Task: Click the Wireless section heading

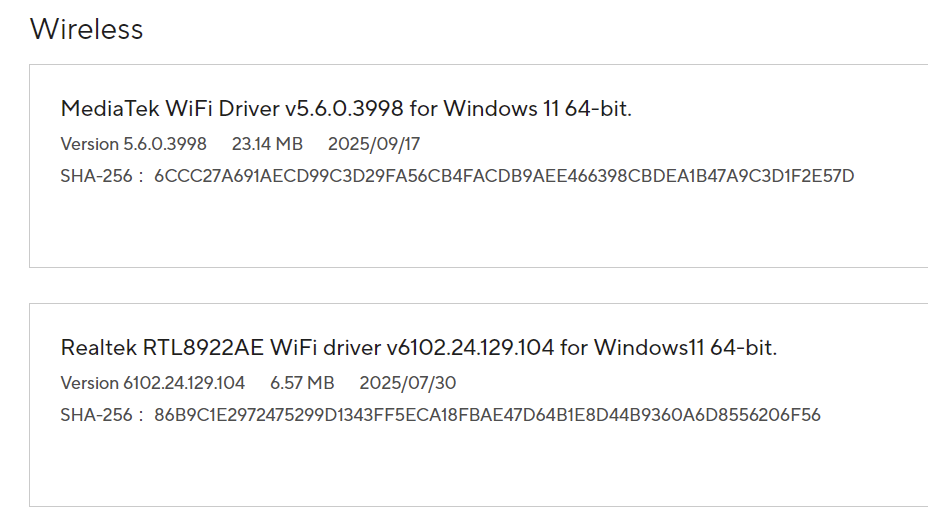Action: [x=87, y=29]
